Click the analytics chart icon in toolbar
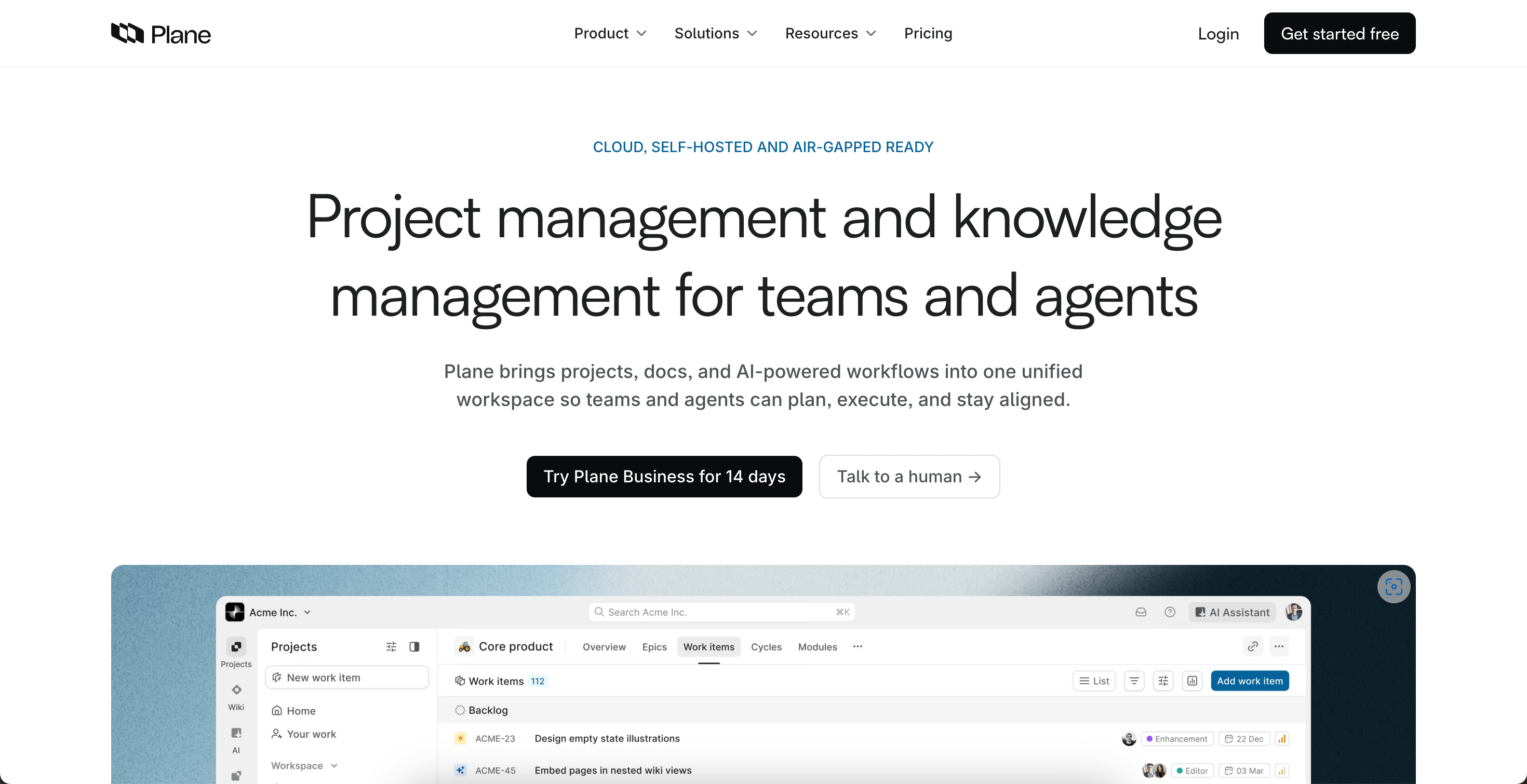1527x784 pixels. (1192, 681)
